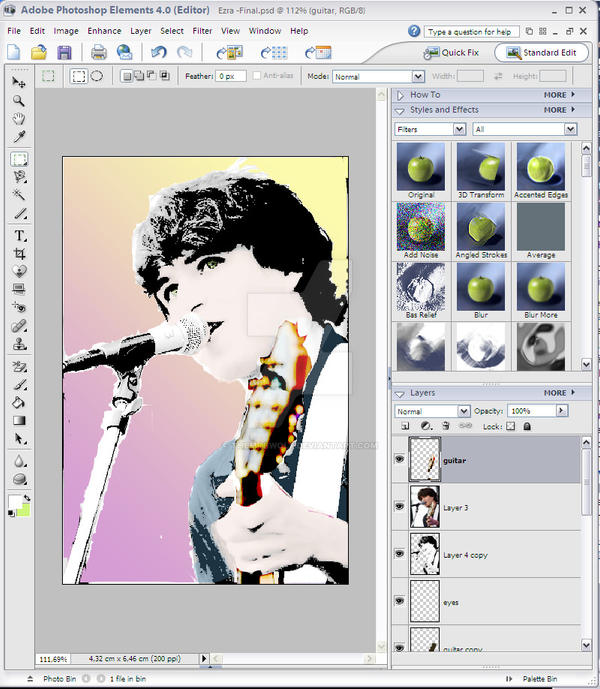Click the Redo arrow icon
The height and width of the screenshot is (689, 600).
[185, 53]
